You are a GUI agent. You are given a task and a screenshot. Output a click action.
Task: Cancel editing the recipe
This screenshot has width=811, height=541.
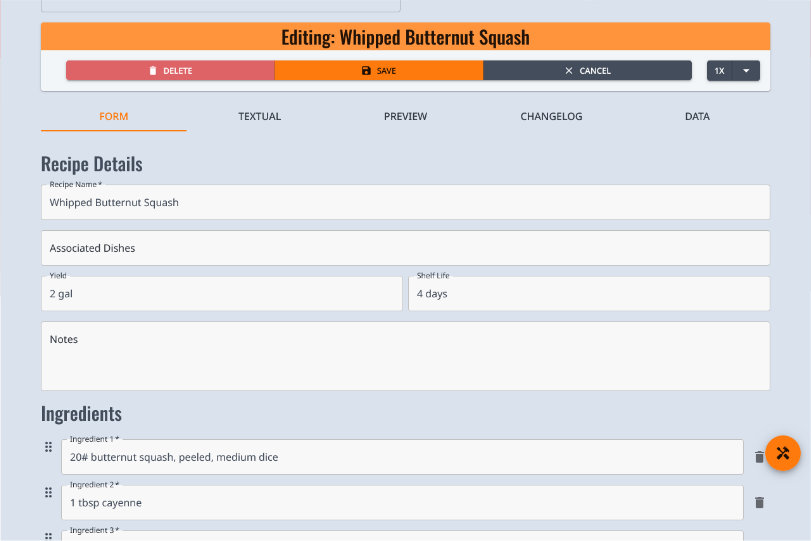[587, 71]
